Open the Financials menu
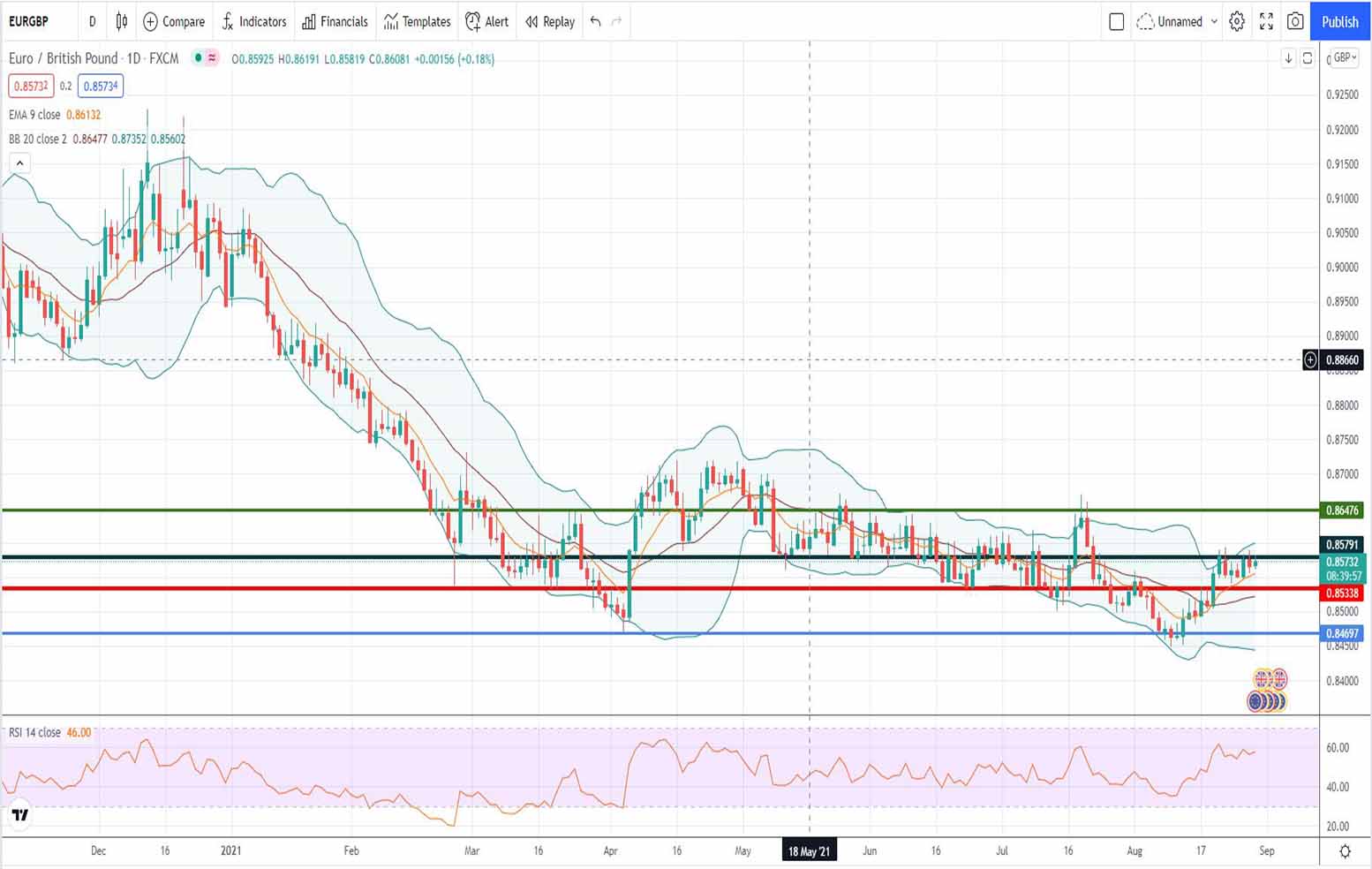 [x=335, y=21]
